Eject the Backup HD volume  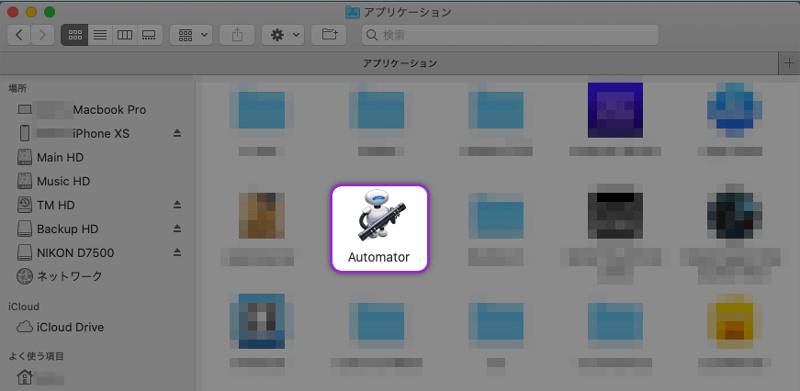[x=177, y=229]
